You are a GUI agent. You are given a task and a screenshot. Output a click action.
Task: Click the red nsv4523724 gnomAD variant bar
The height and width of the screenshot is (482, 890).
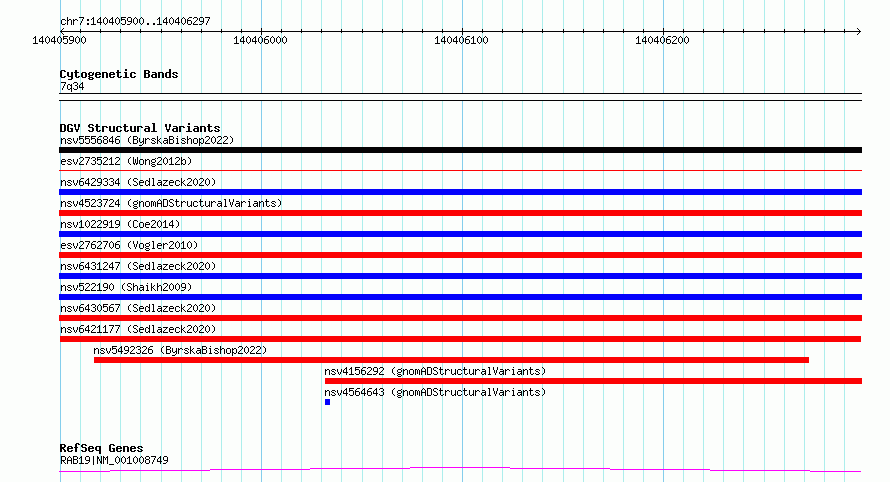tap(460, 213)
